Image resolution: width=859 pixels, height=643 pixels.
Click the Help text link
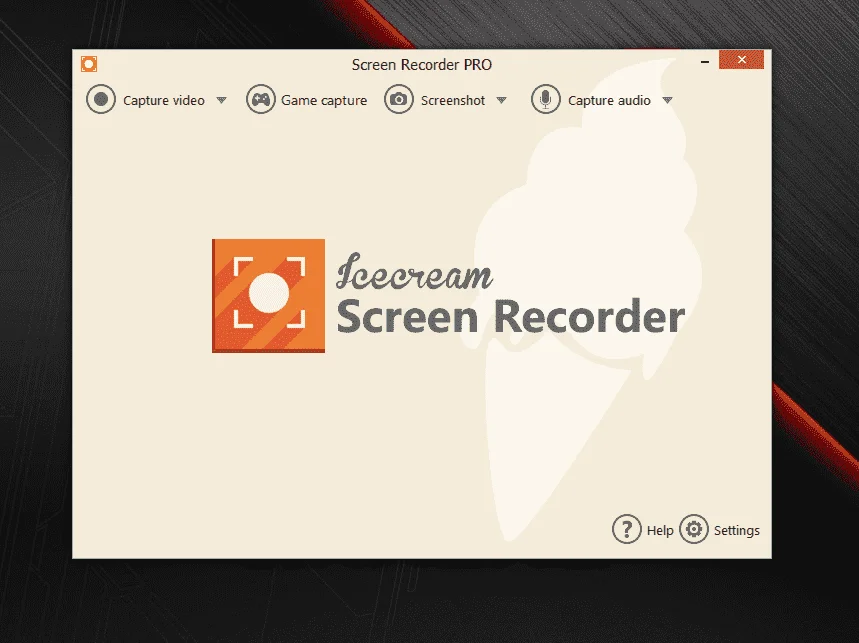pos(660,530)
